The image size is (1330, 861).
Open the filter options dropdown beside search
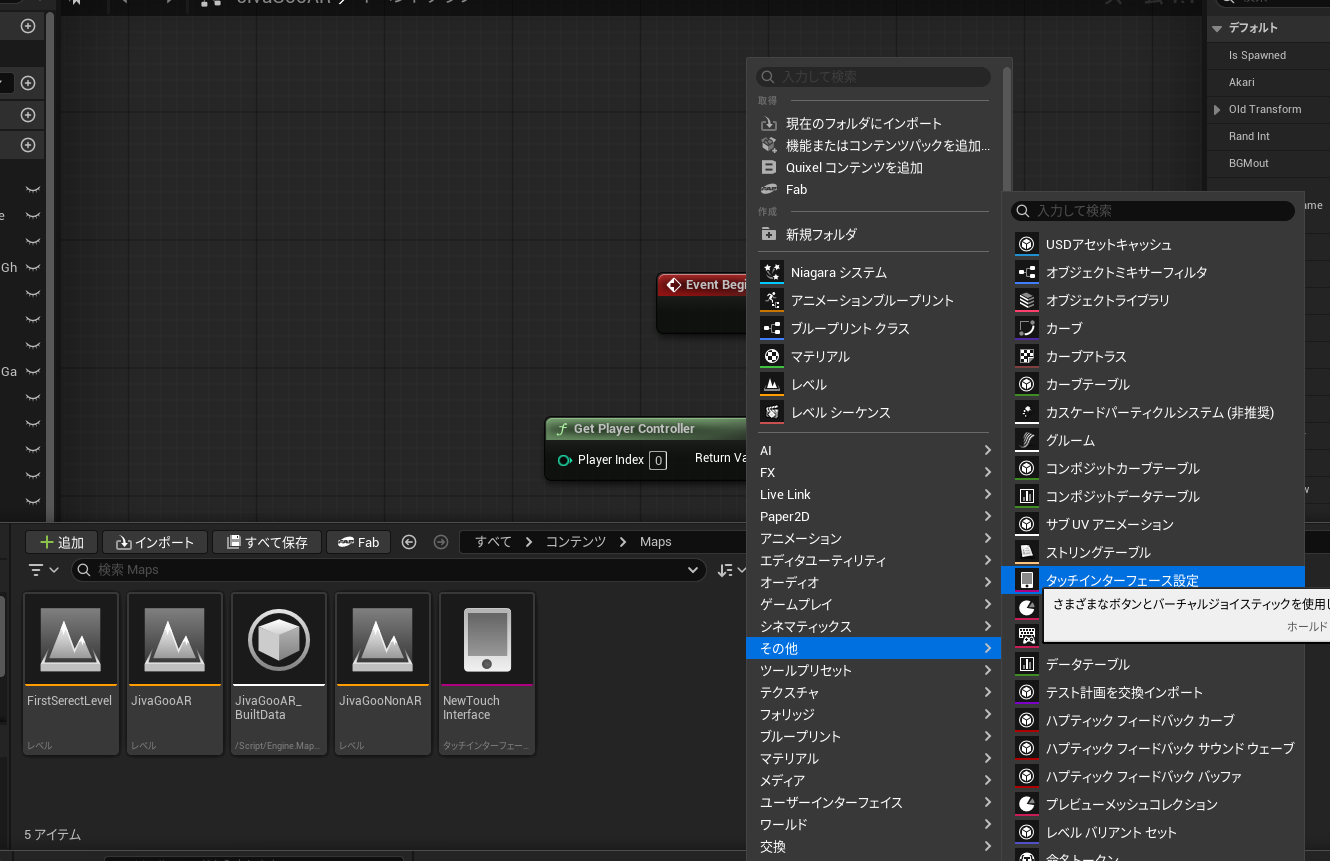click(44, 570)
